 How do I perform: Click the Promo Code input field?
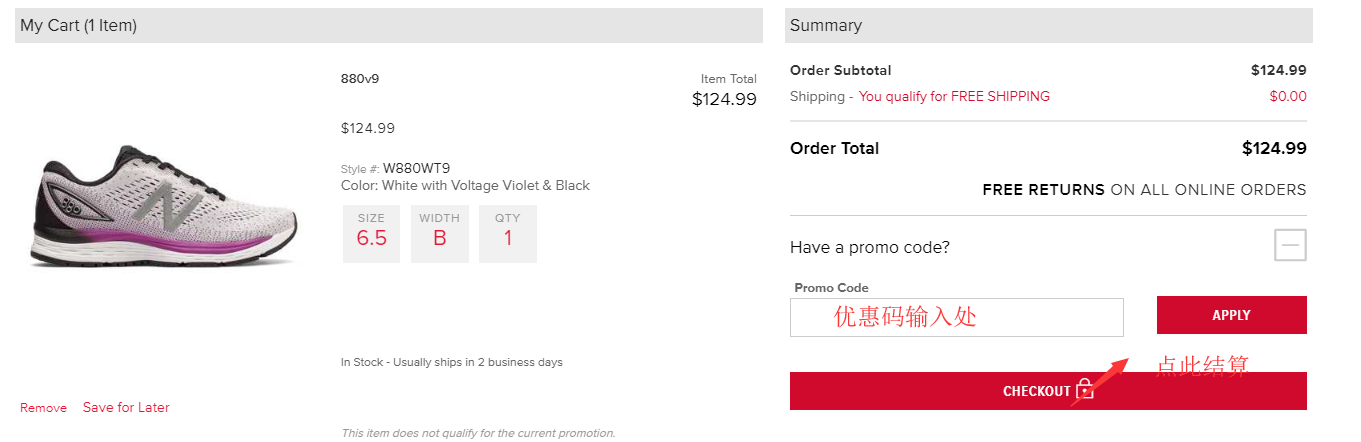click(x=956, y=317)
